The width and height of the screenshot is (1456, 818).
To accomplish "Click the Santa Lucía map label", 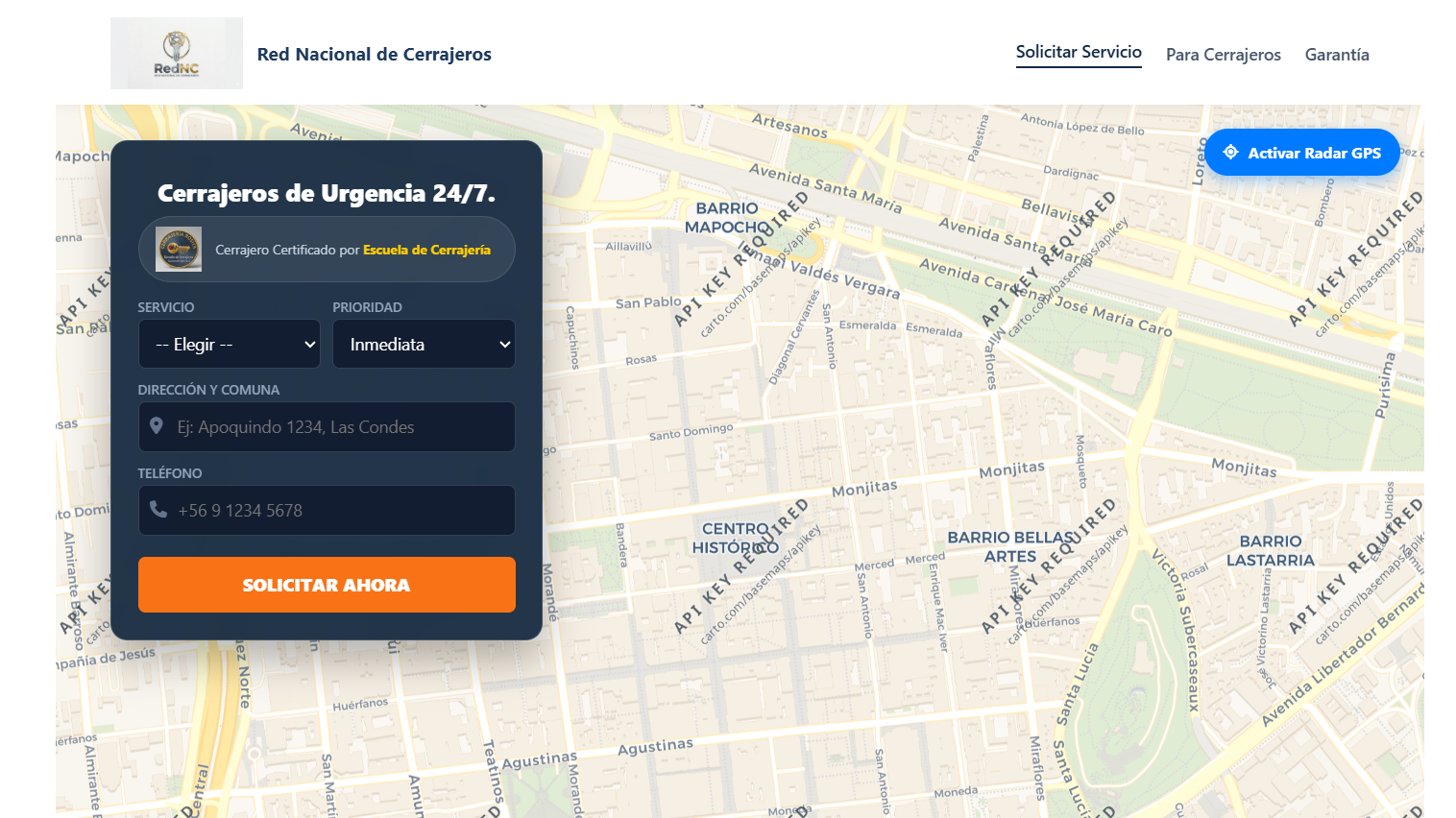I will point(1078,684).
